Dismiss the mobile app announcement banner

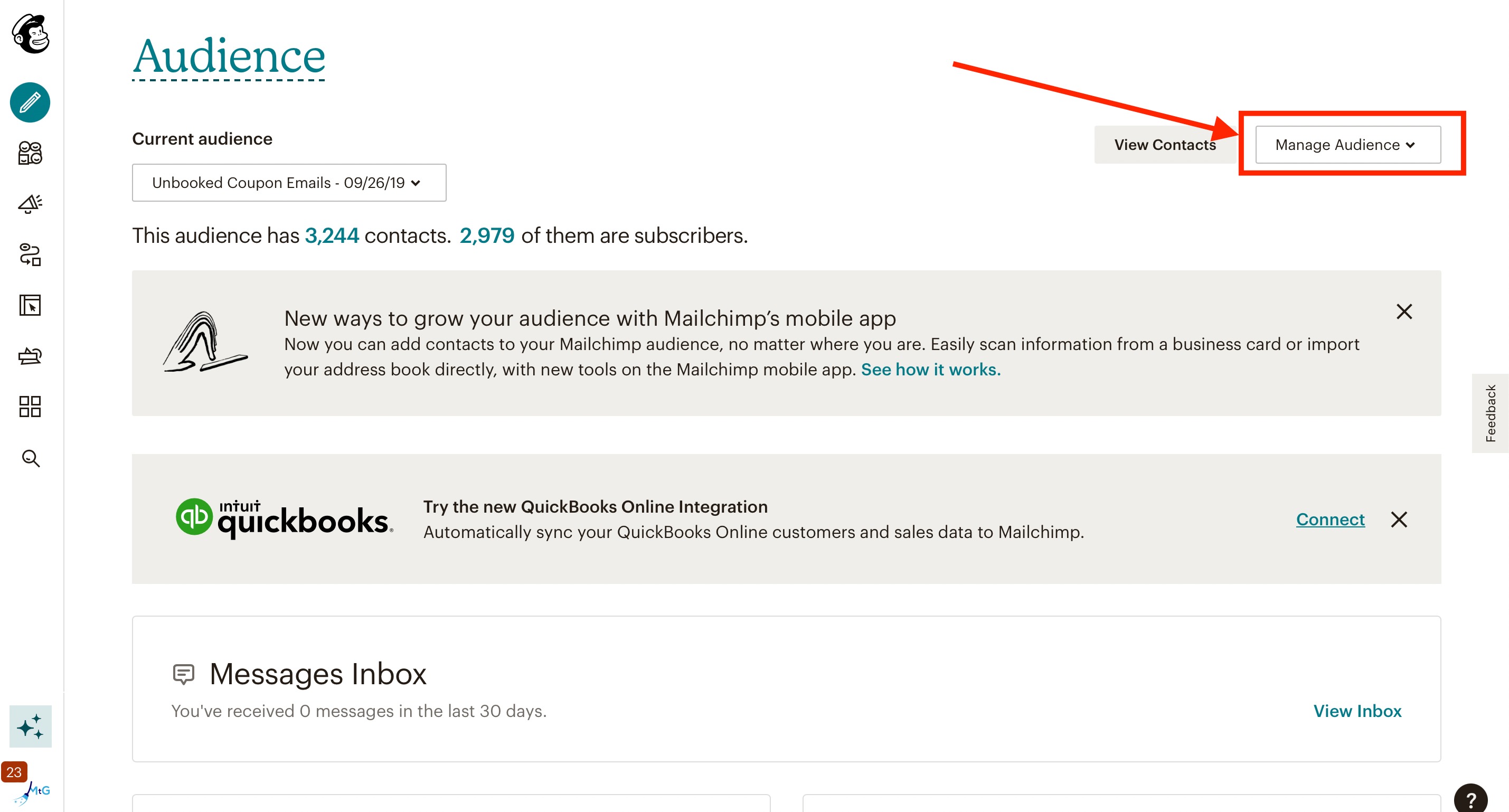coord(1404,311)
